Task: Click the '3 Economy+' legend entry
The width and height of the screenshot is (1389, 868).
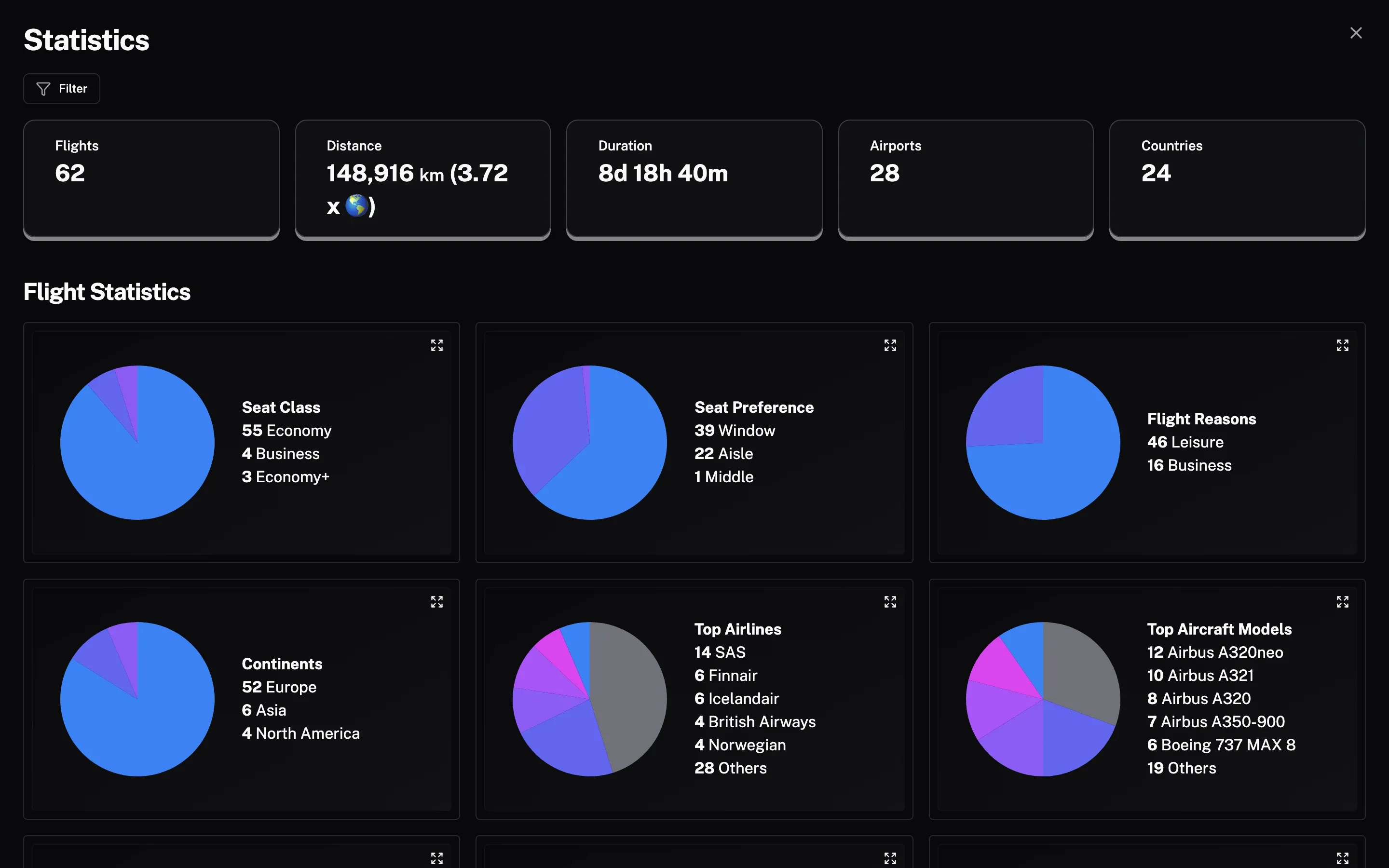Action: point(285,477)
